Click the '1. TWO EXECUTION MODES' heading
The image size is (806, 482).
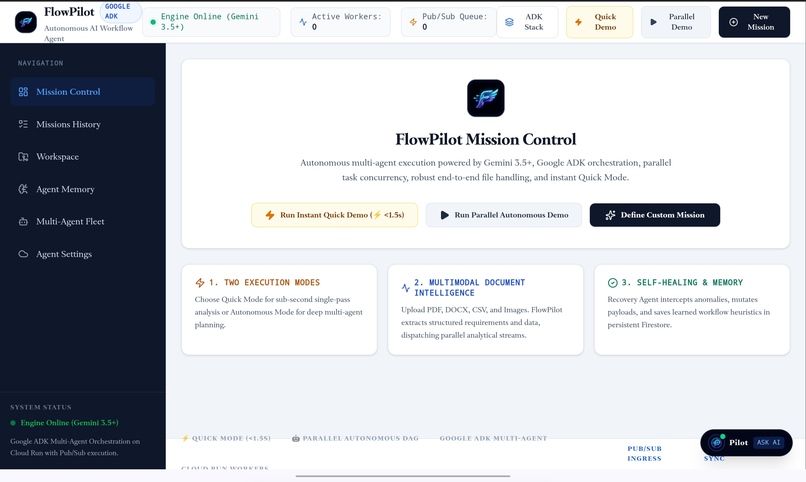[x=264, y=282]
